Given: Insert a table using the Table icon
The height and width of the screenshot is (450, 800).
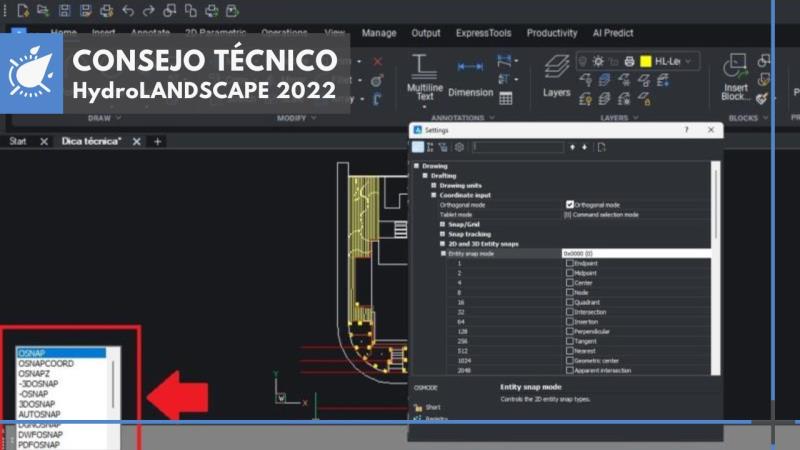Looking at the screenshot, I should point(506,98).
